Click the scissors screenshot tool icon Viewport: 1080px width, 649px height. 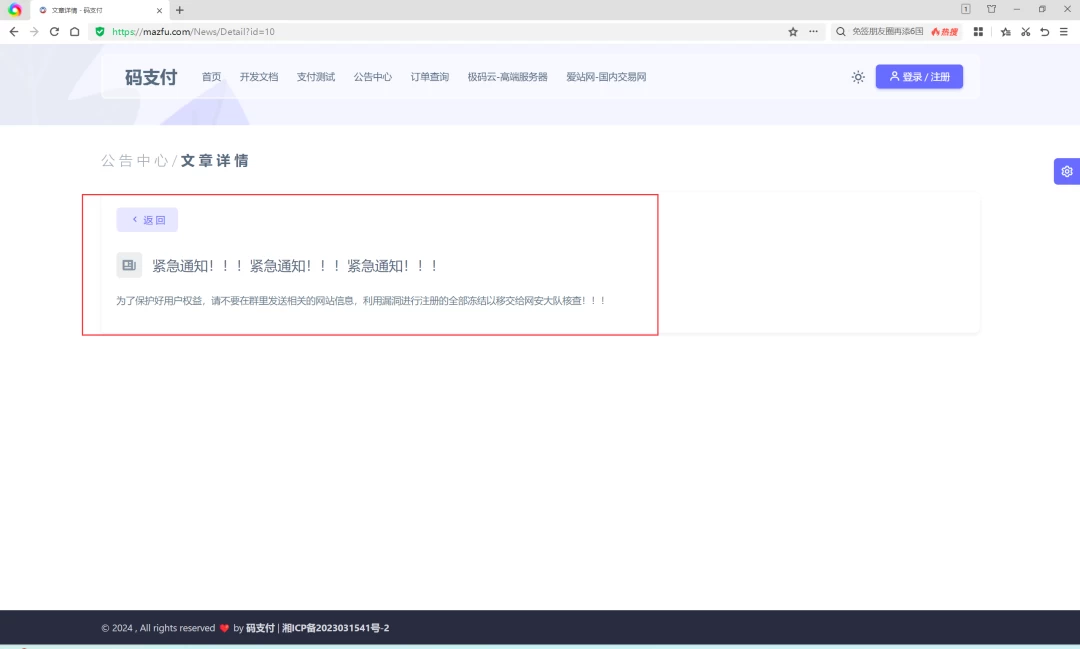[x=1025, y=32]
